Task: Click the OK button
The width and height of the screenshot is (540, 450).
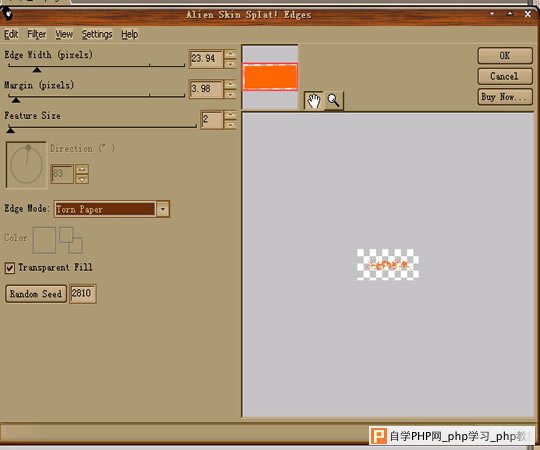Action: [505, 56]
